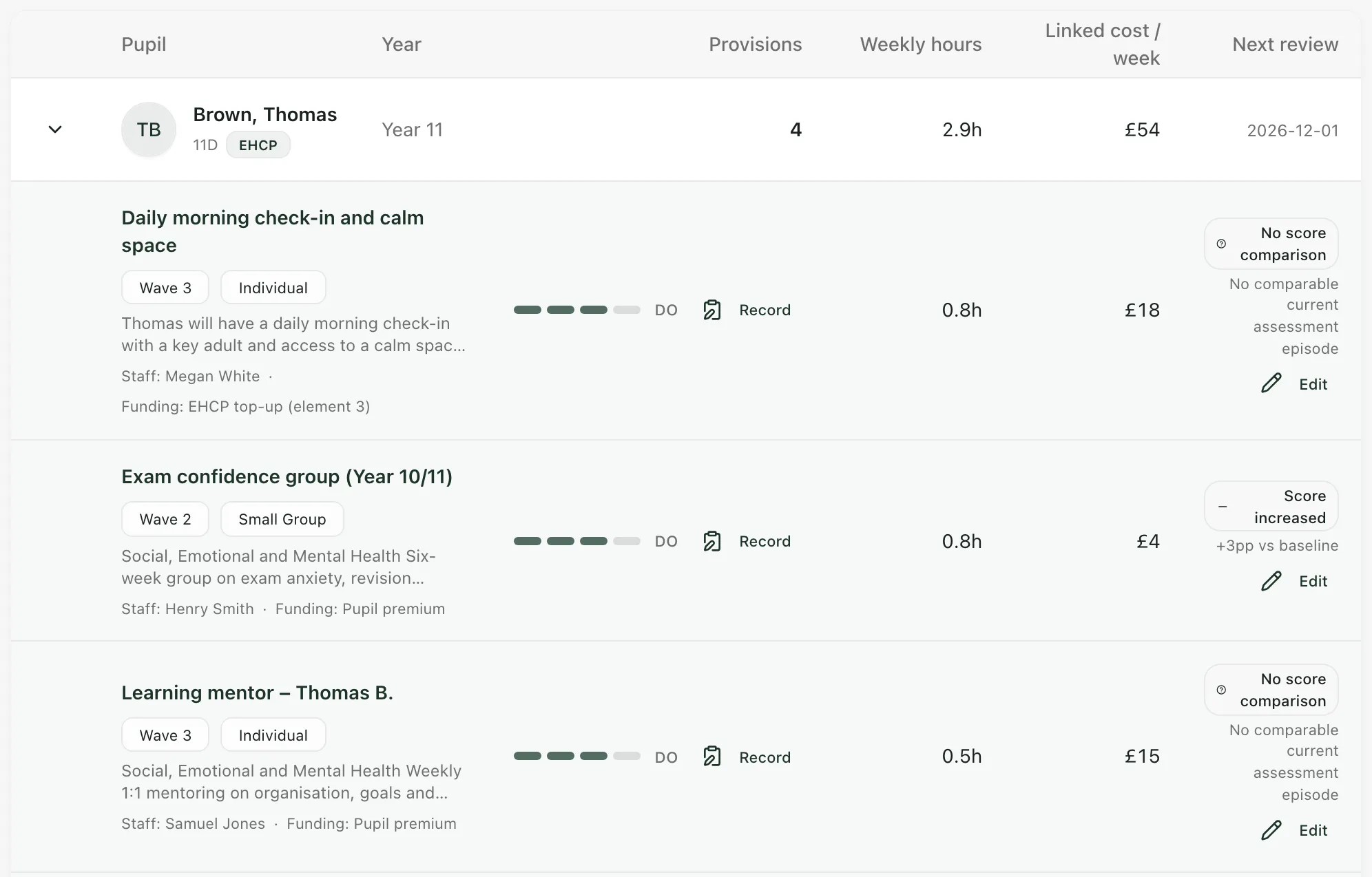Click the question icon in Daily check-in score badge
Screen dimensions: 1372x877
1221,244
